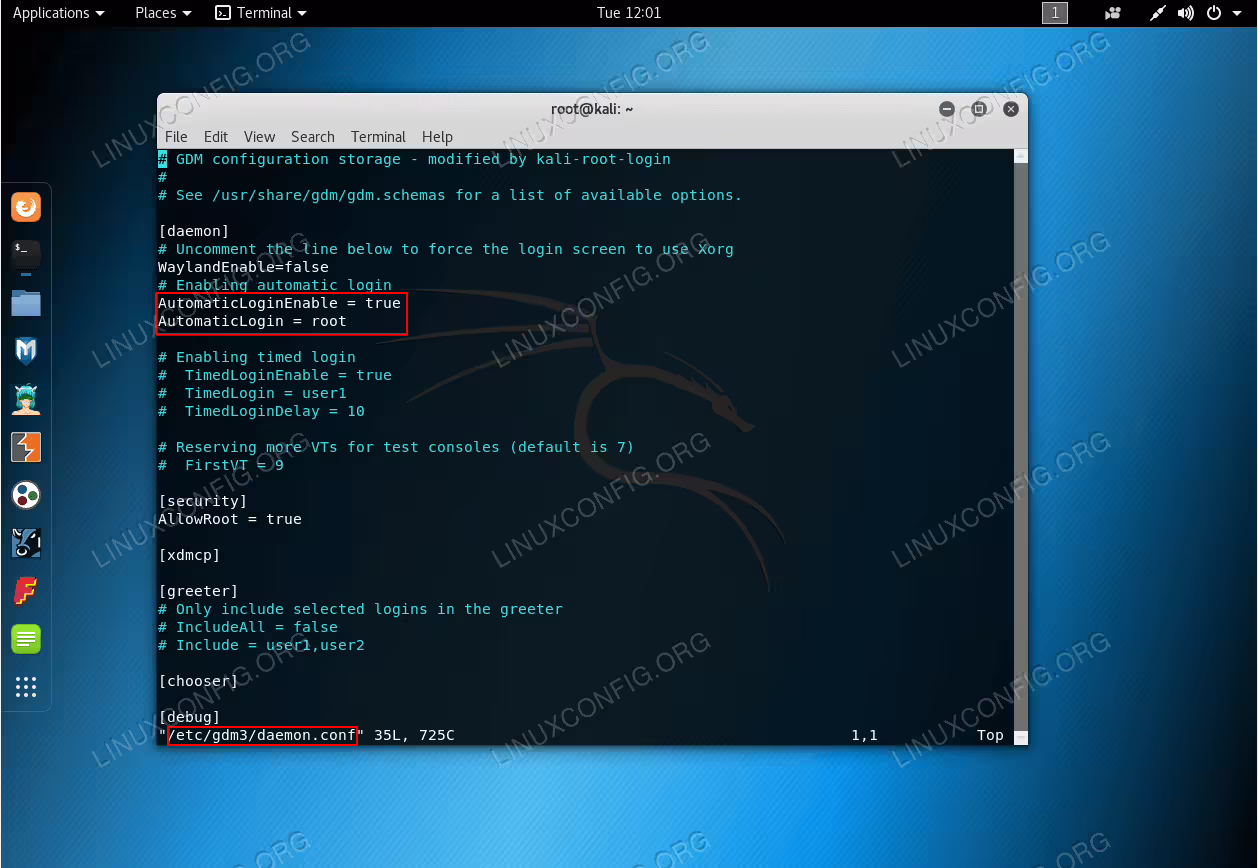The height and width of the screenshot is (868, 1258).
Task: Click the terminal vertical scrollbar
Action: (1020, 446)
